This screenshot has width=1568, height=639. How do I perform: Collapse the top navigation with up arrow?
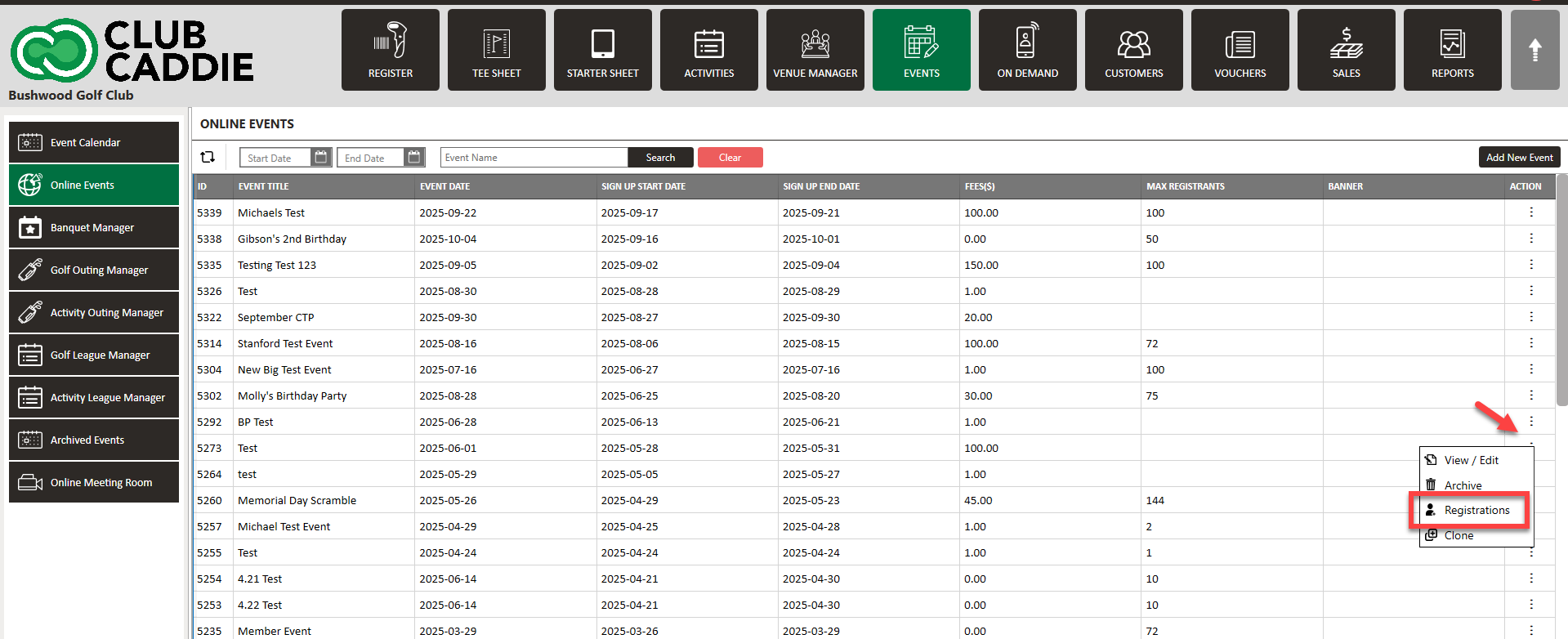1534,50
